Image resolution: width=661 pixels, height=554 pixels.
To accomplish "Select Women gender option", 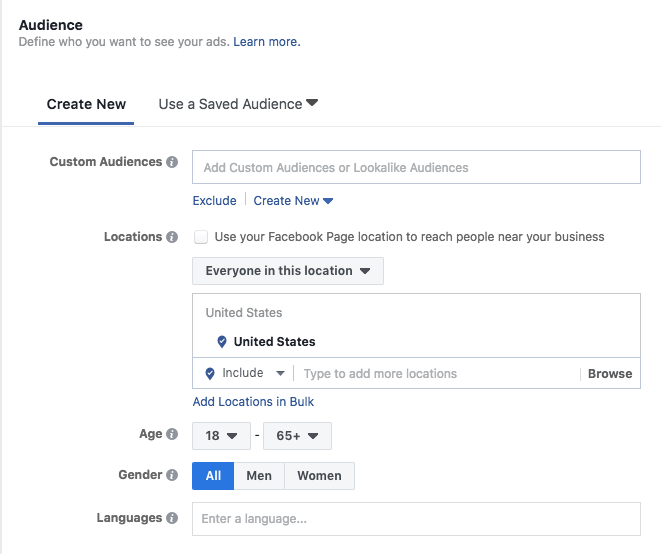I will pyautogui.click(x=319, y=476).
